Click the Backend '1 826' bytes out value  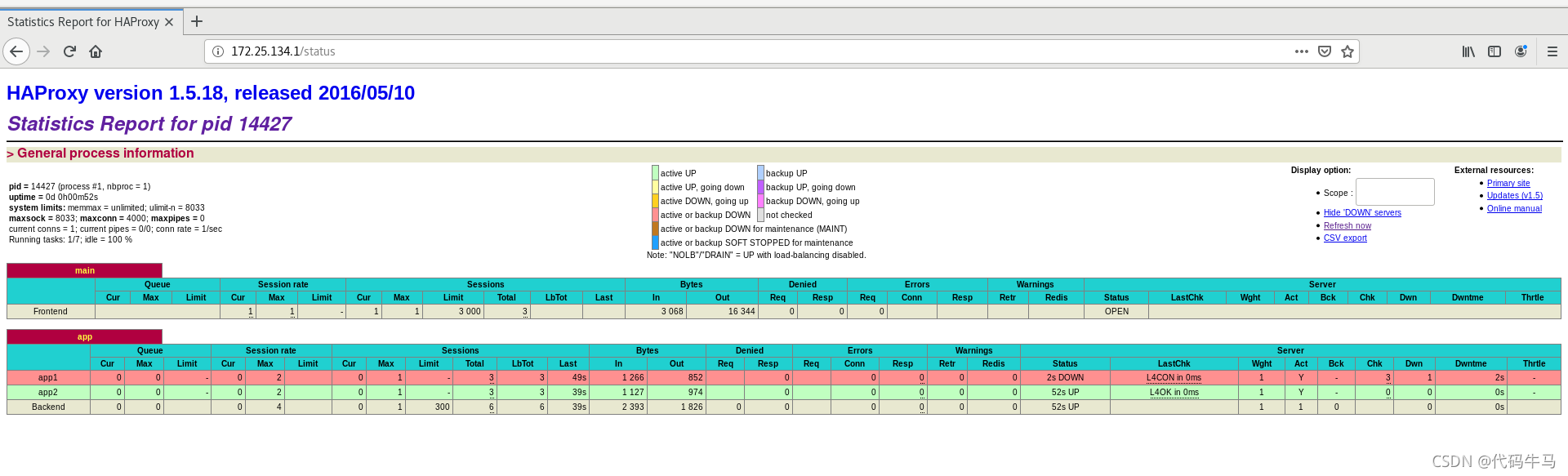click(691, 407)
